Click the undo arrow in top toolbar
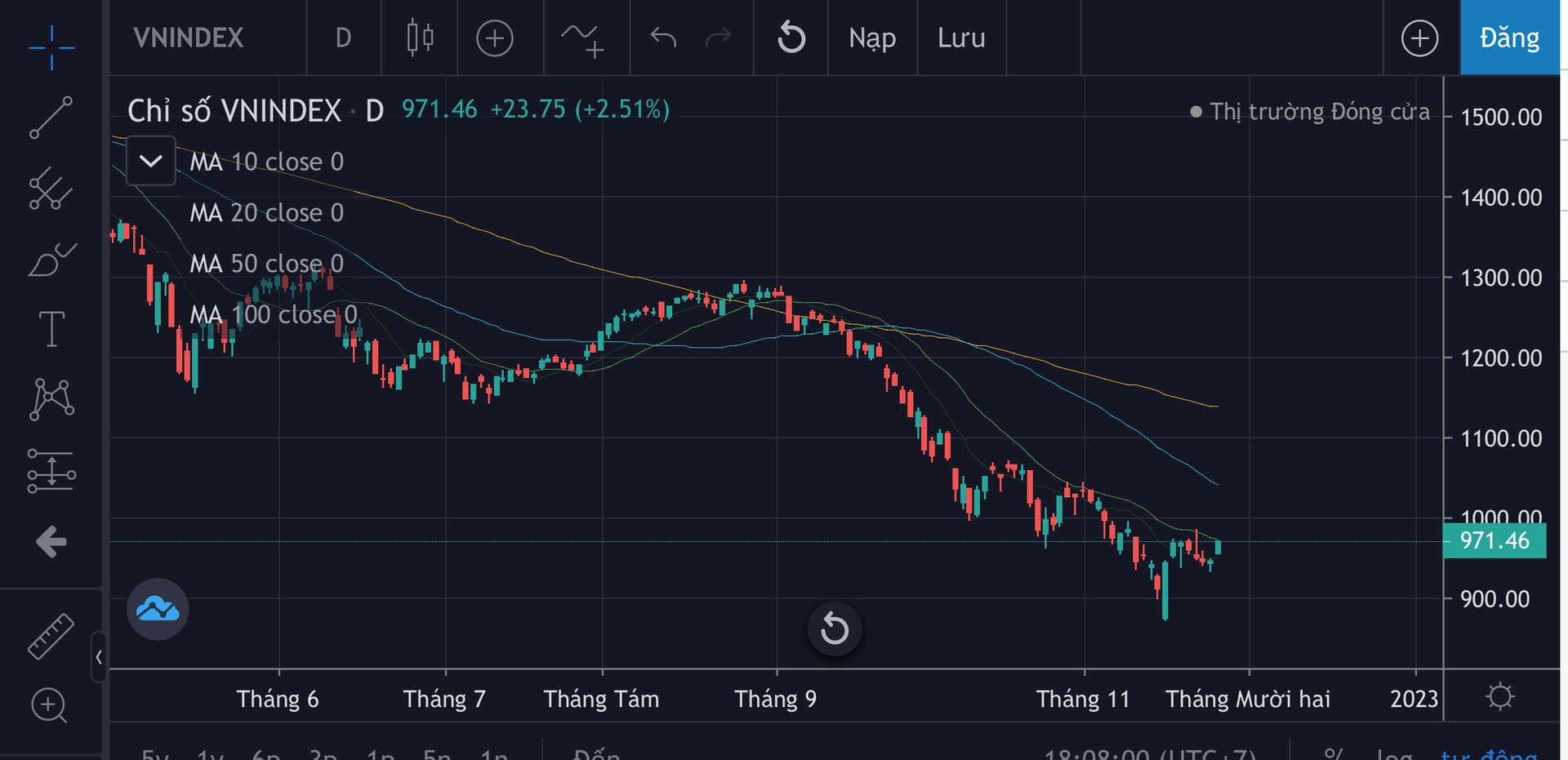Image resolution: width=1568 pixels, height=760 pixels. [663, 38]
